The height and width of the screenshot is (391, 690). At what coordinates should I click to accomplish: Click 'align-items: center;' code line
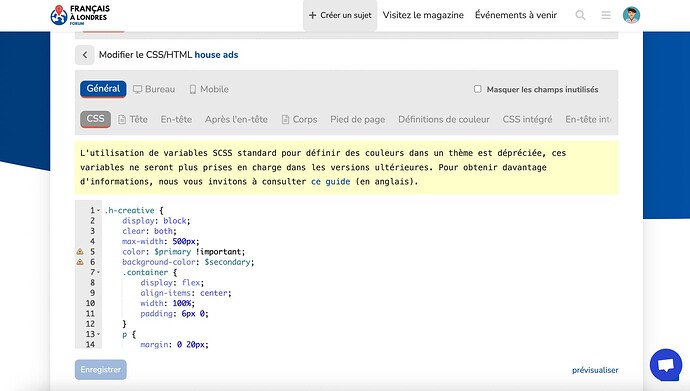[x=186, y=293]
